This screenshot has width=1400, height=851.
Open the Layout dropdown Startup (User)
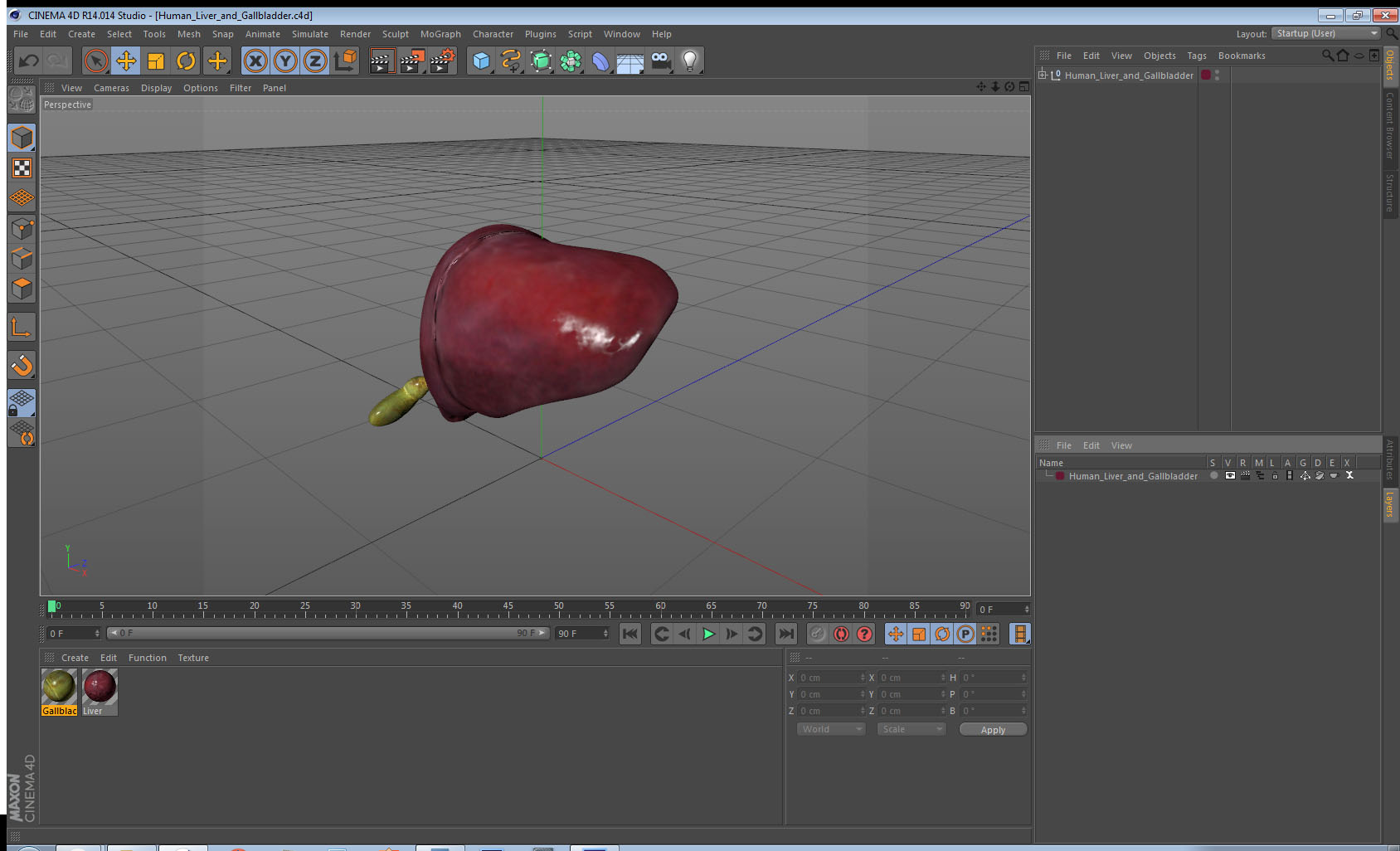[x=1327, y=33]
